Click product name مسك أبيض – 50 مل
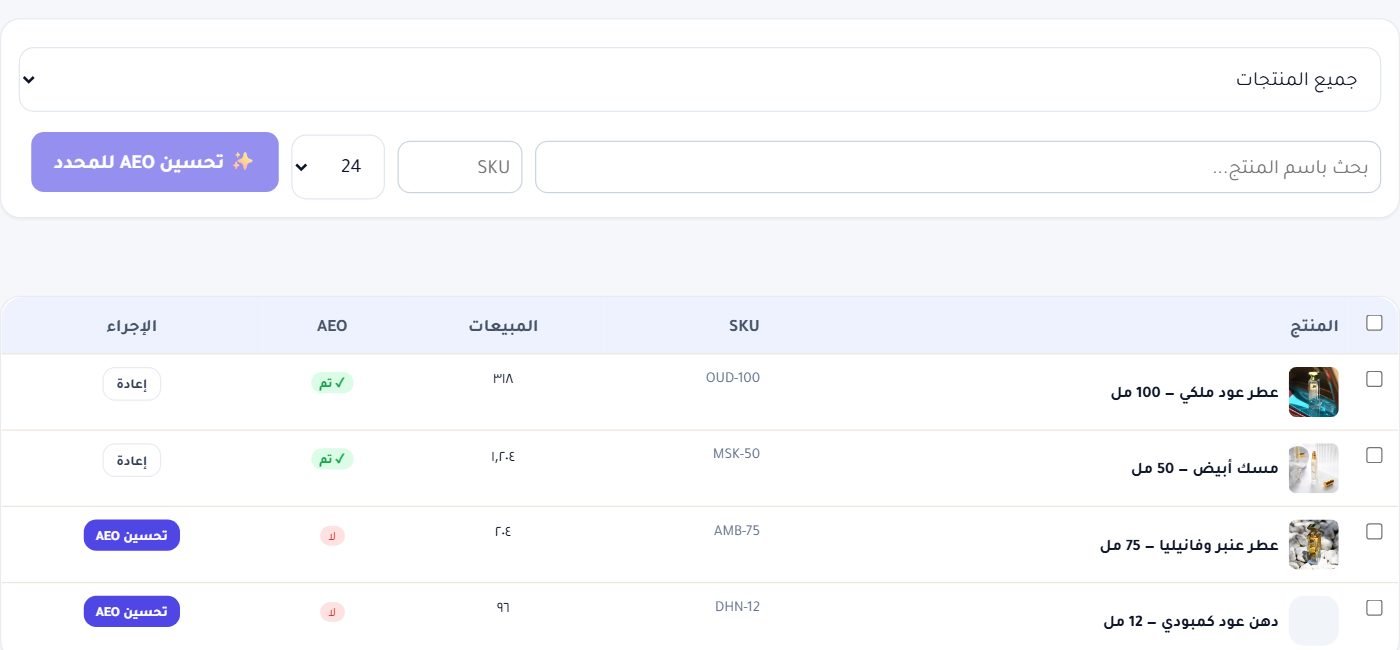Viewport: 1400px width, 650px height. (1205, 468)
